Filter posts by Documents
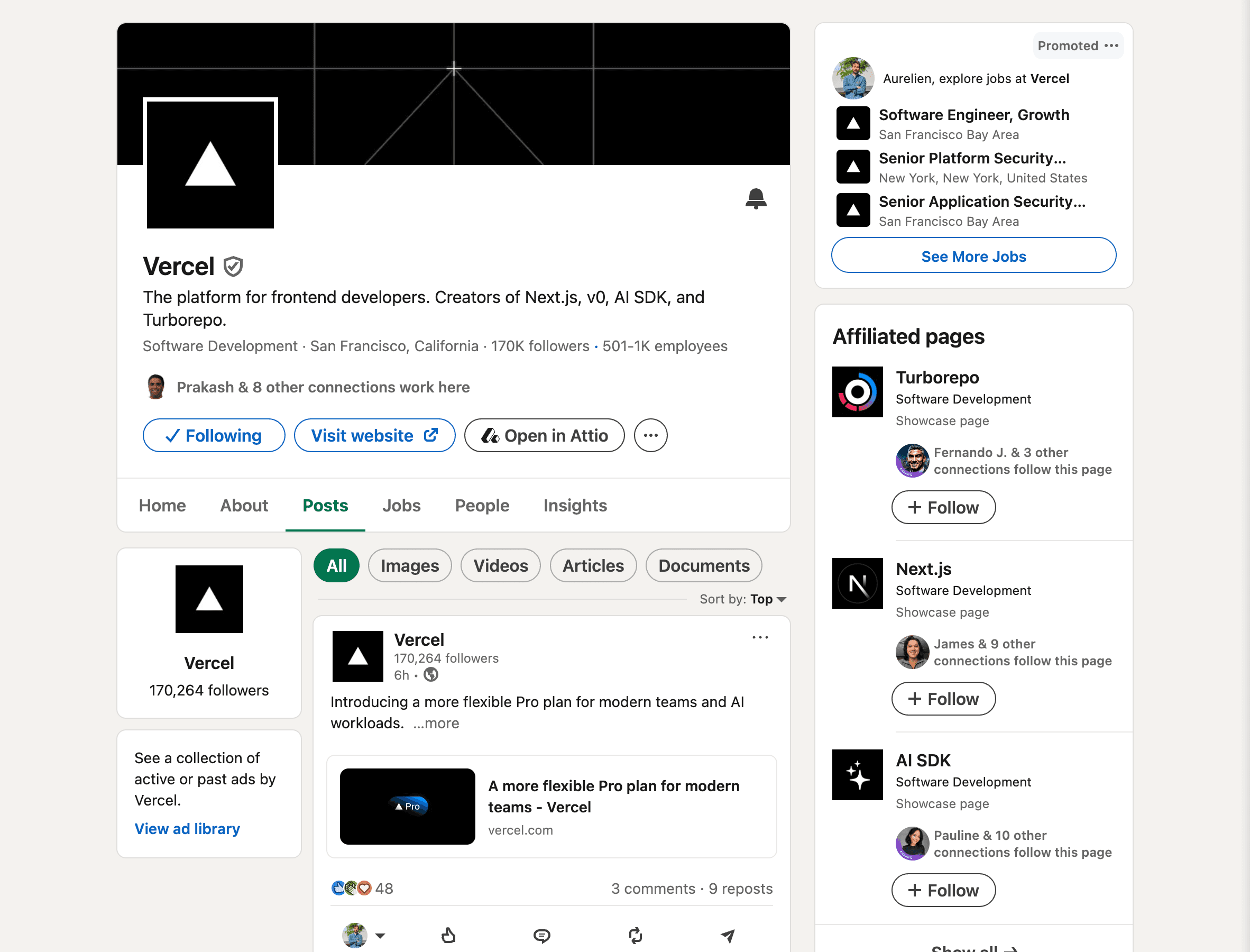The height and width of the screenshot is (952, 1250). [703, 565]
